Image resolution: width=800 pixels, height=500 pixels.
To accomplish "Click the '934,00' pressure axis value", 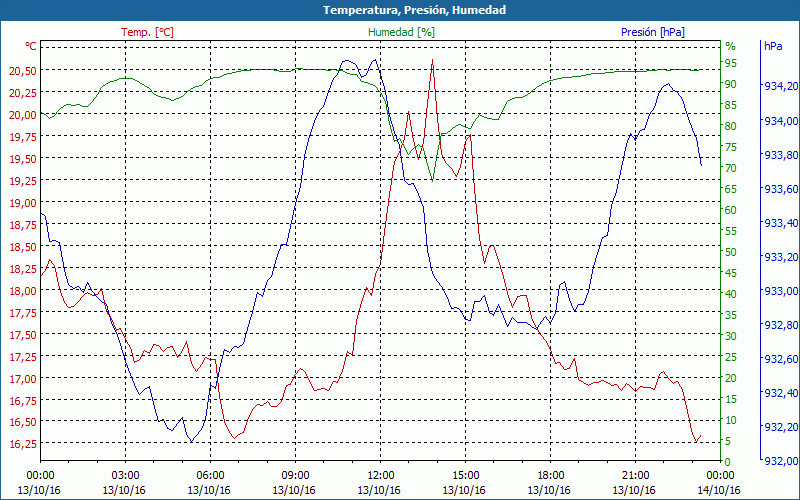I will pyautogui.click(x=781, y=121).
